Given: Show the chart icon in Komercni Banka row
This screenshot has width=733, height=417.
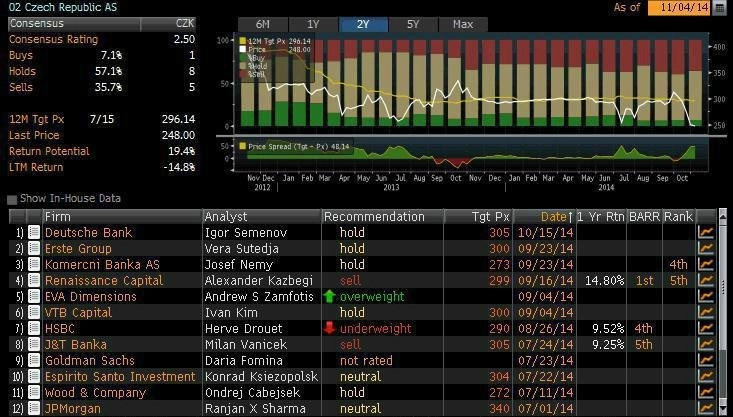Looking at the screenshot, I should (706, 264).
